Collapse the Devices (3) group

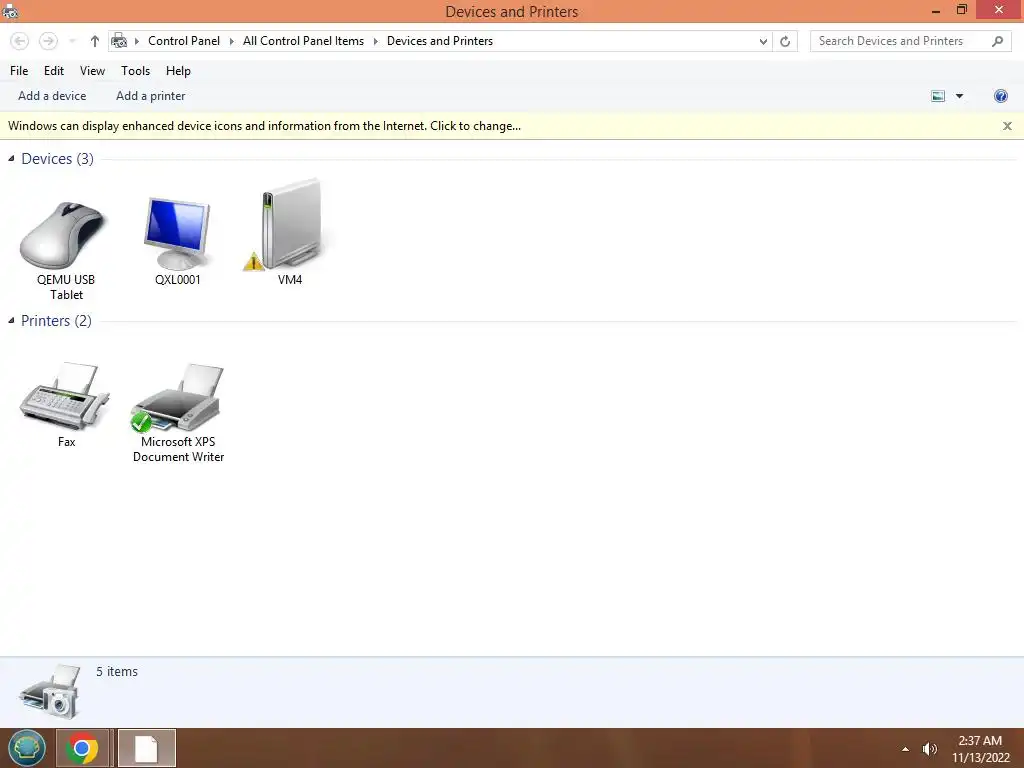click(x=11, y=159)
